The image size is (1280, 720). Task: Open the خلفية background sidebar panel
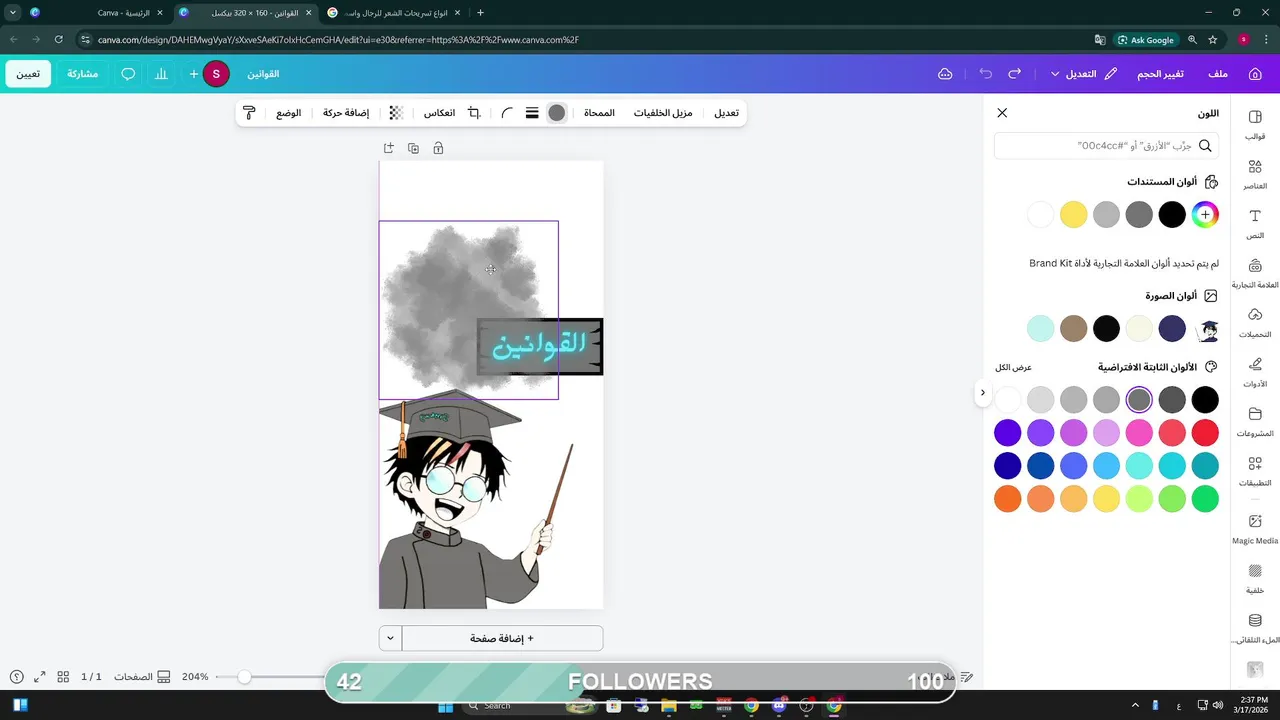[1255, 578]
